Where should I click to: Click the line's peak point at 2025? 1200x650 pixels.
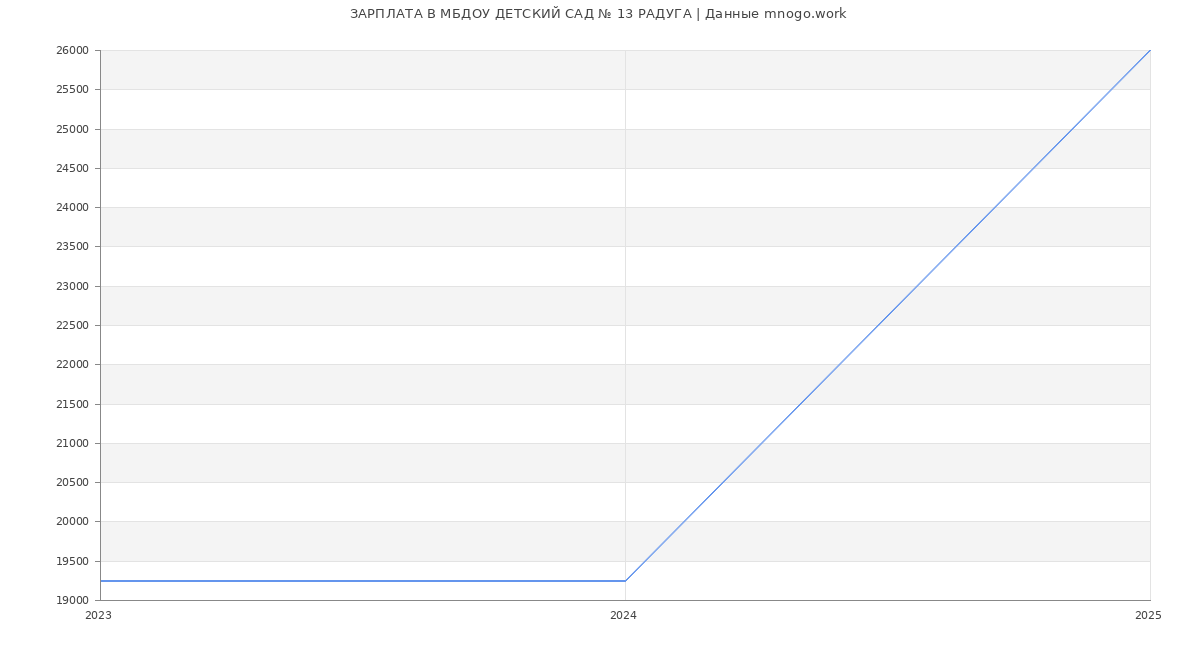[1150, 50]
